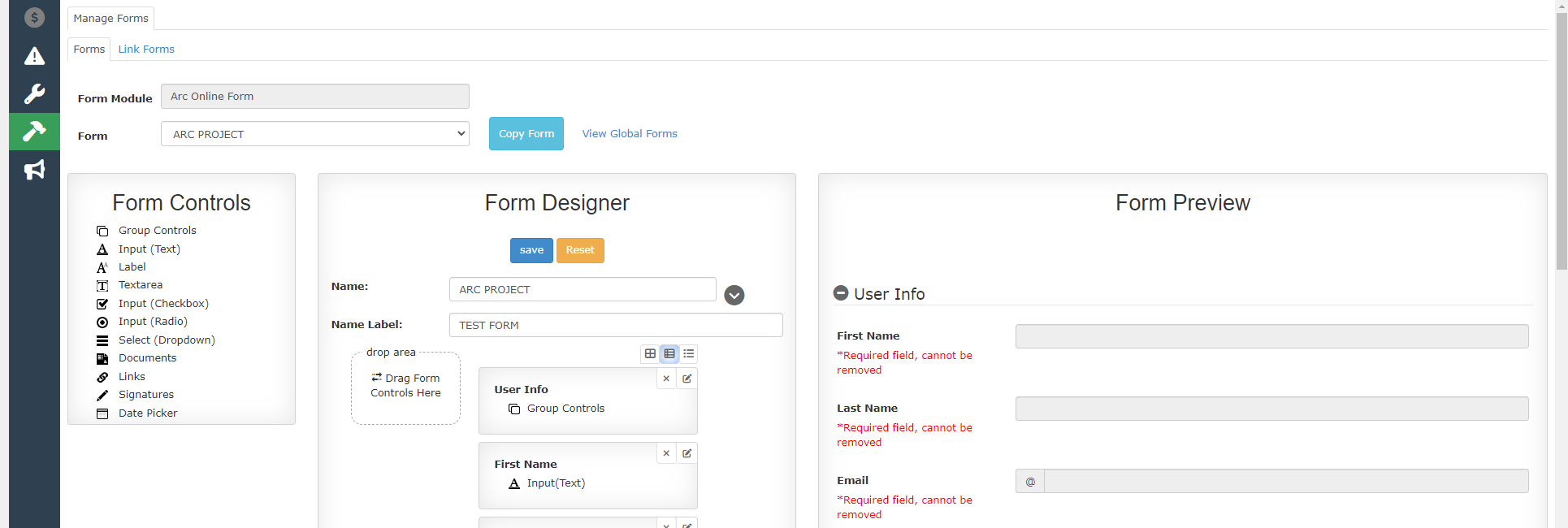Click the Drag Form Controls Here drop area
Image resolution: width=1568 pixels, height=528 pixels.
click(x=405, y=387)
